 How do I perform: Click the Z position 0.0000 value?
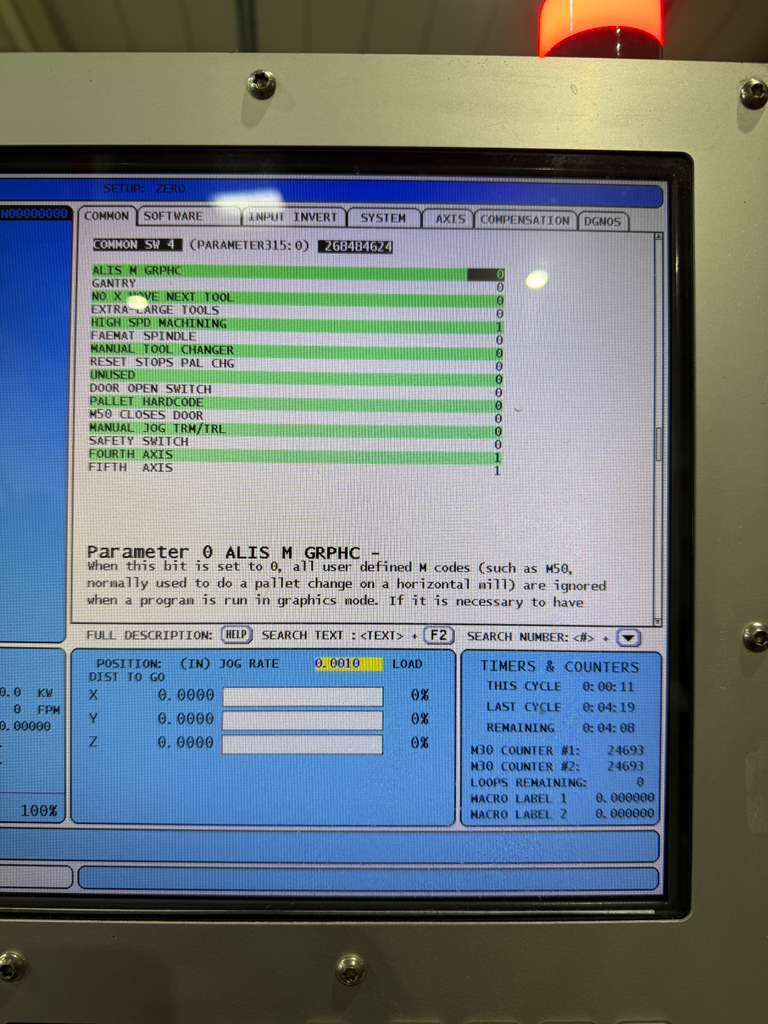click(x=186, y=743)
